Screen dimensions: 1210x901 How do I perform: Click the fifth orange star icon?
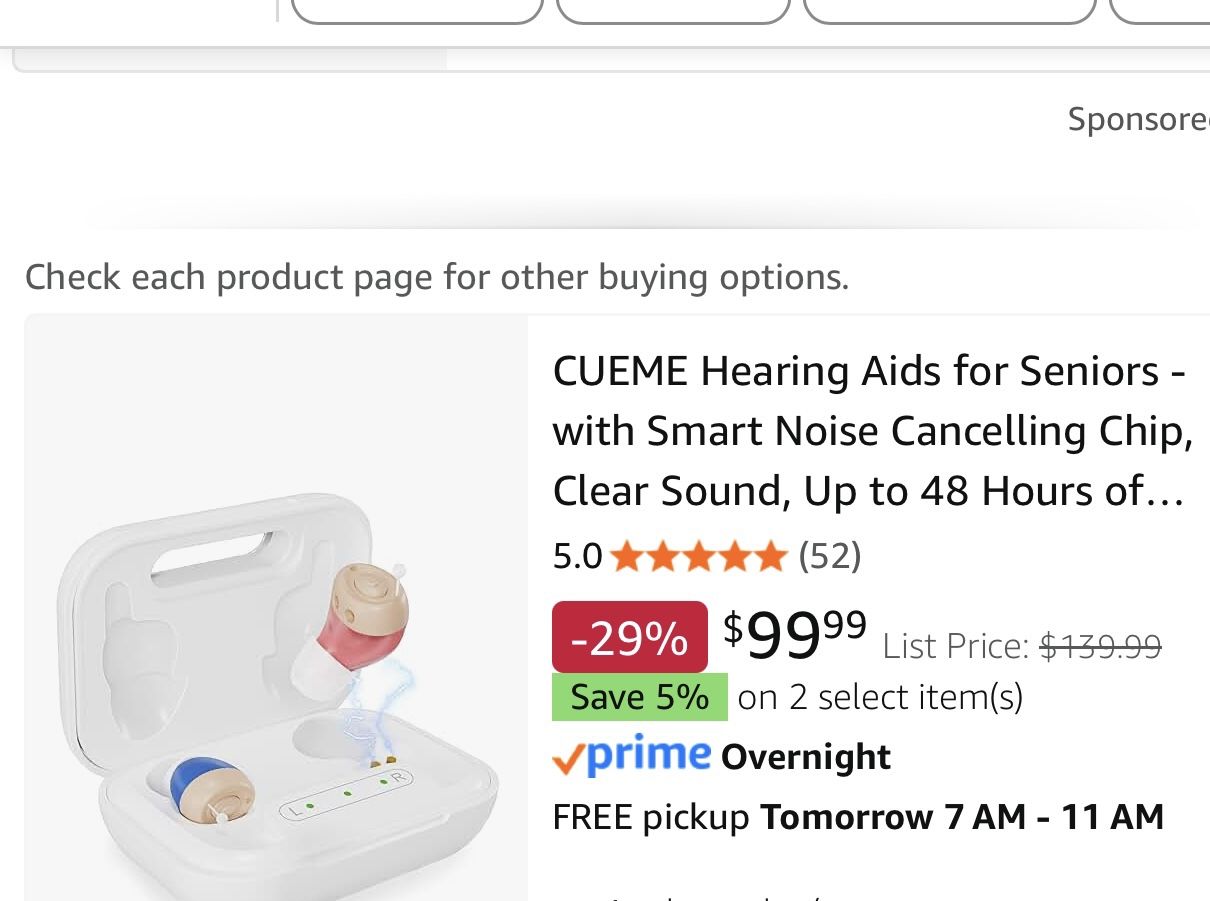click(x=771, y=556)
